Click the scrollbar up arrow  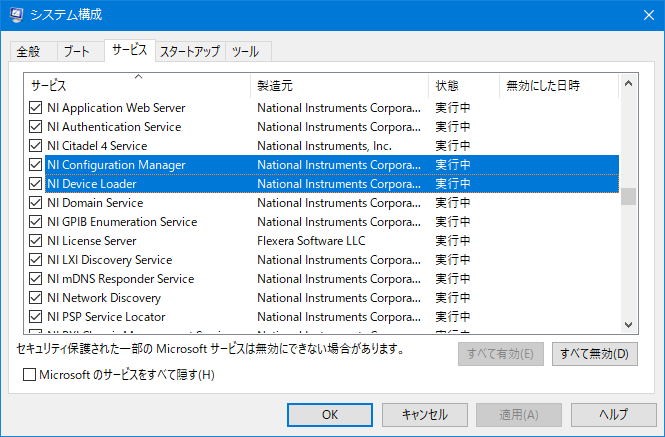click(x=629, y=84)
